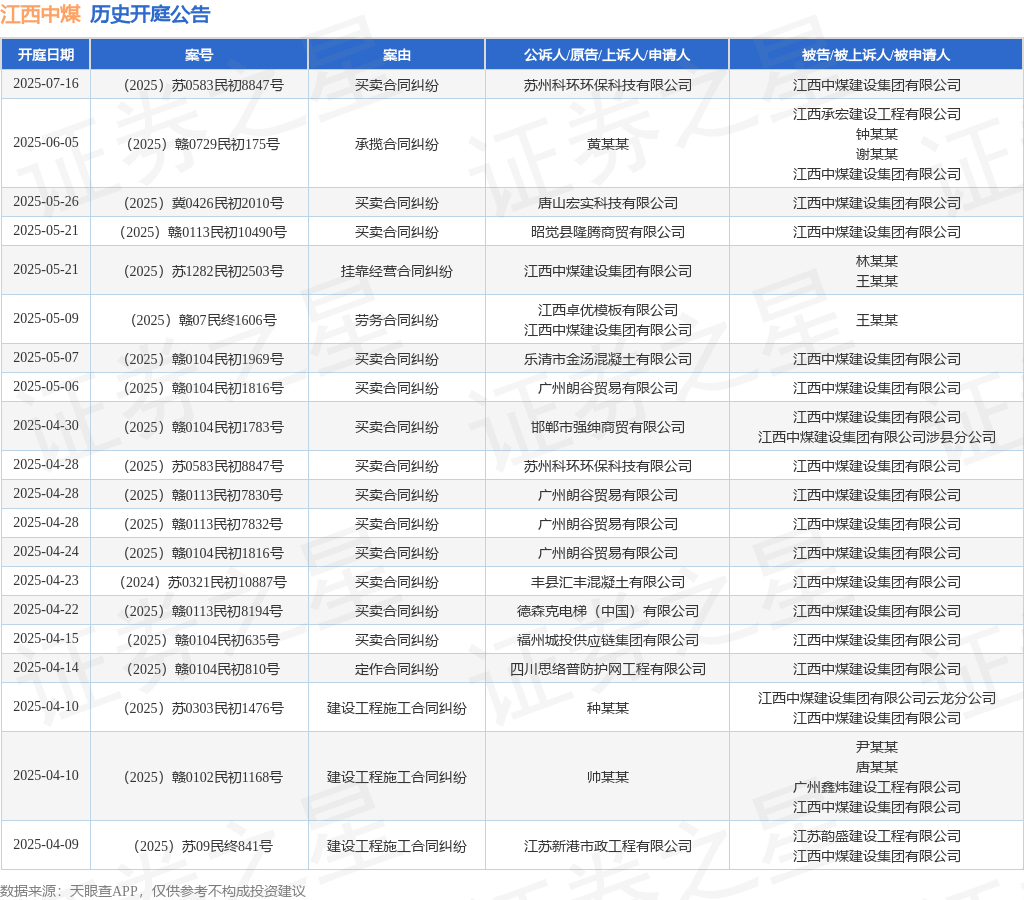Click the 被告/被上诉人/被申请人 header
The height and width of the screenshot is (900, 1024).
[876, 55]
